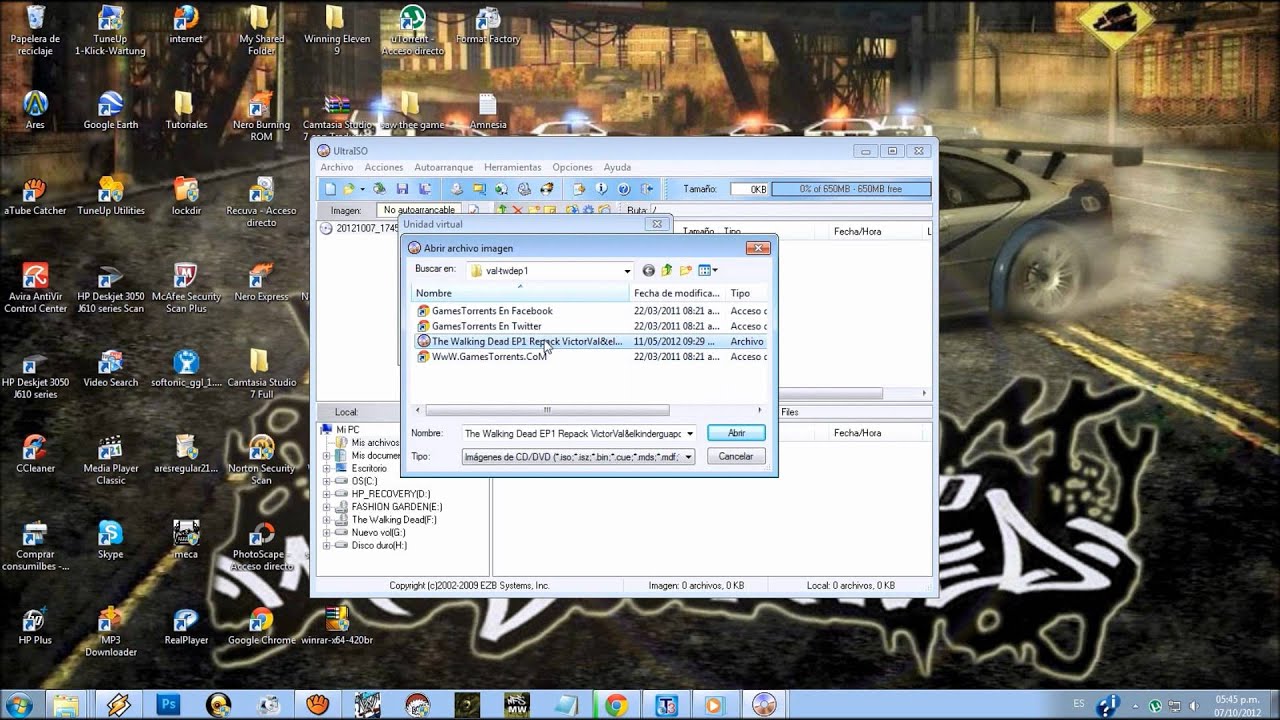Select the Ares desktop icon
This screenshot has width=1280, height=720.
click(x=35, y=110)
